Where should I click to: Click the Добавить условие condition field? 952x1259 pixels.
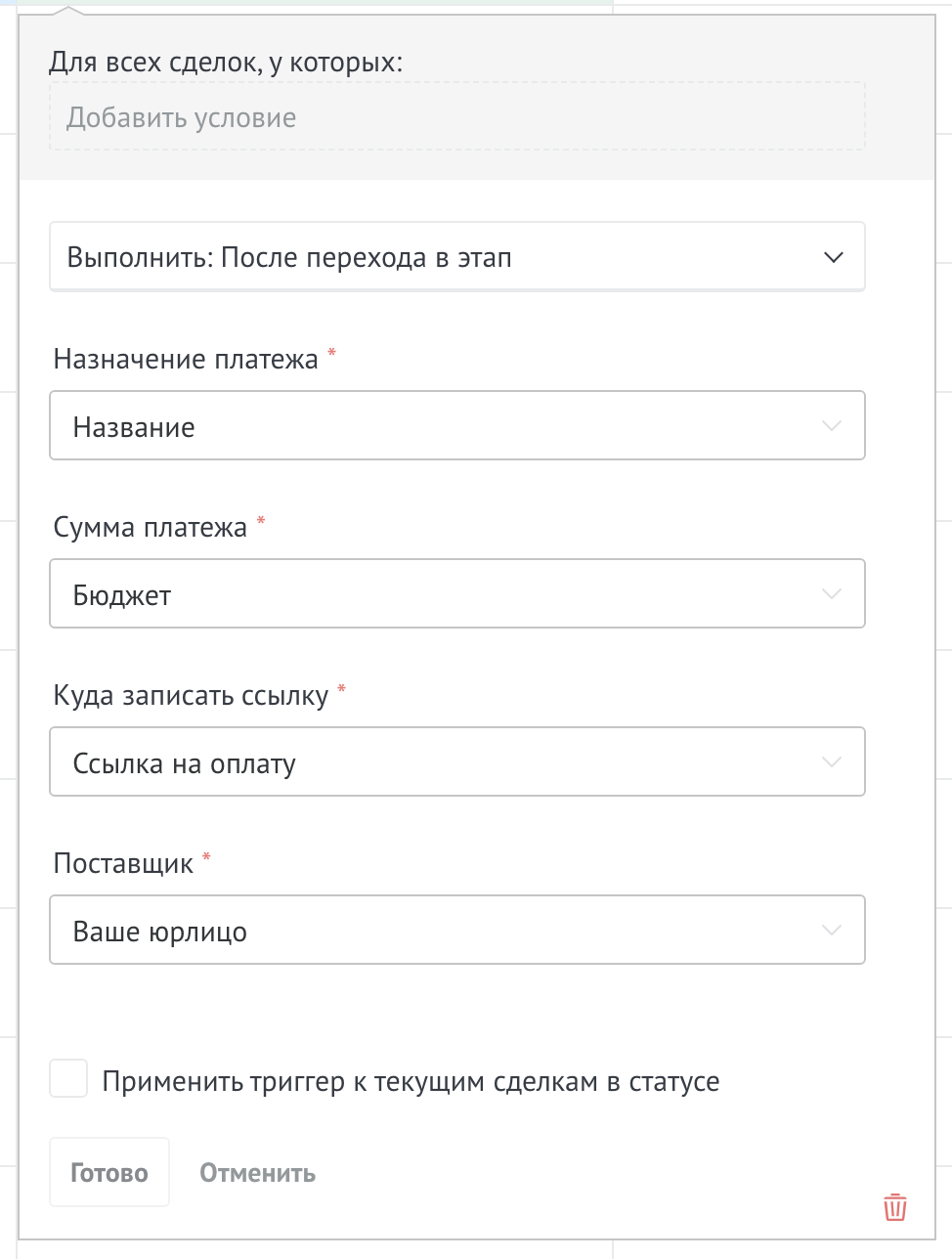(x=456, y=118)
